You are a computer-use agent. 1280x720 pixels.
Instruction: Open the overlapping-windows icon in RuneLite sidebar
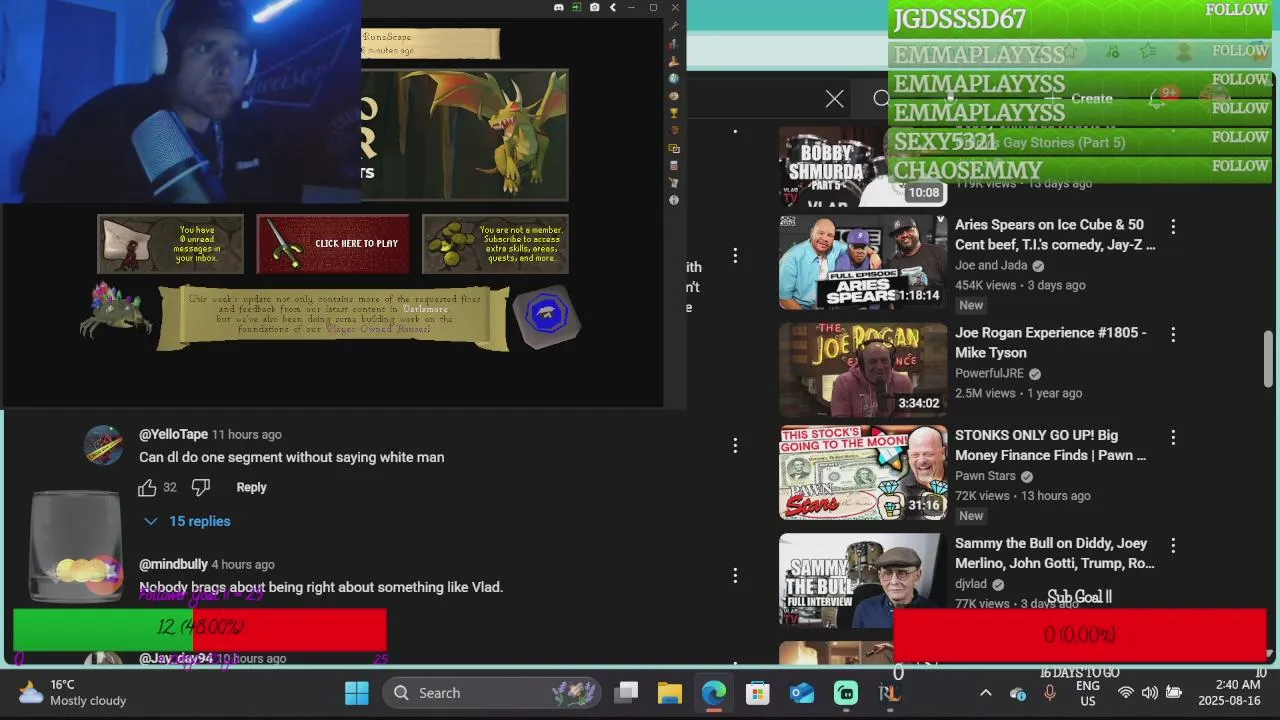(x=674, y=148)
